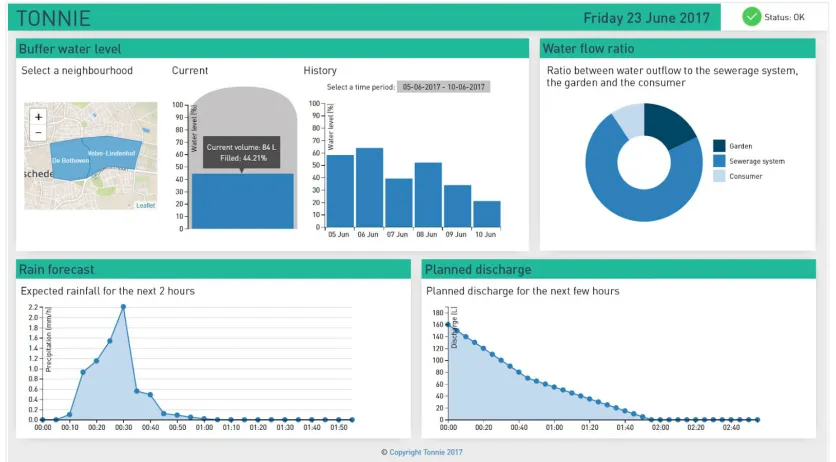836x462 pixels.
Task: Click the Garden legend label
Action: pyautogui.click(x=741, y=146)
